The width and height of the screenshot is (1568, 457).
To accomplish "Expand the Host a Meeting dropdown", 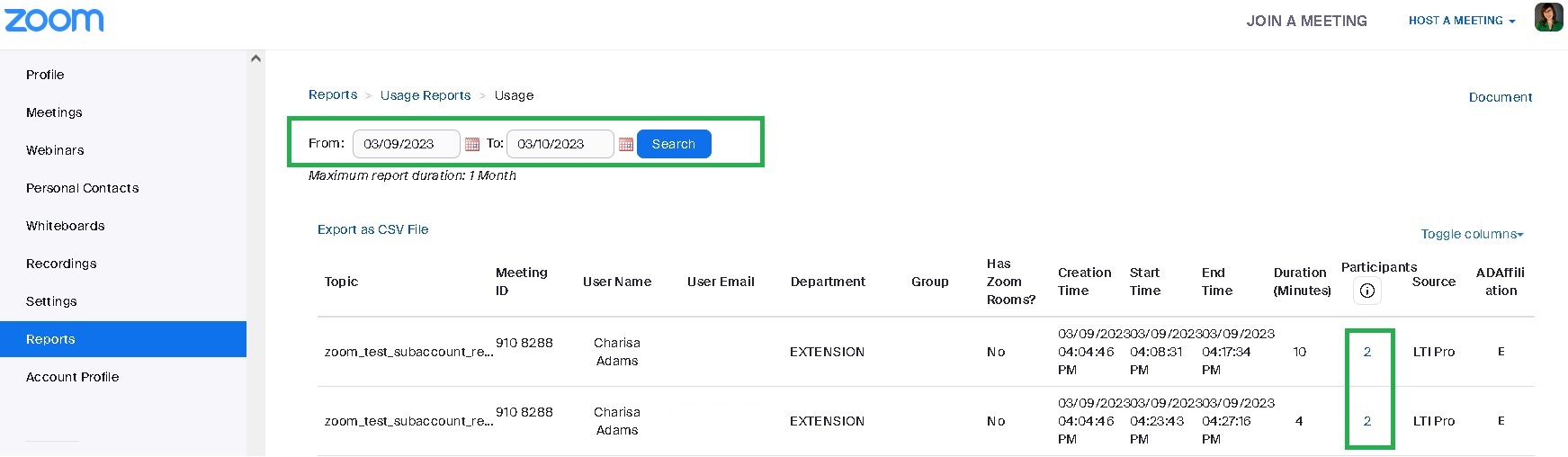I will coord(1462,21).
